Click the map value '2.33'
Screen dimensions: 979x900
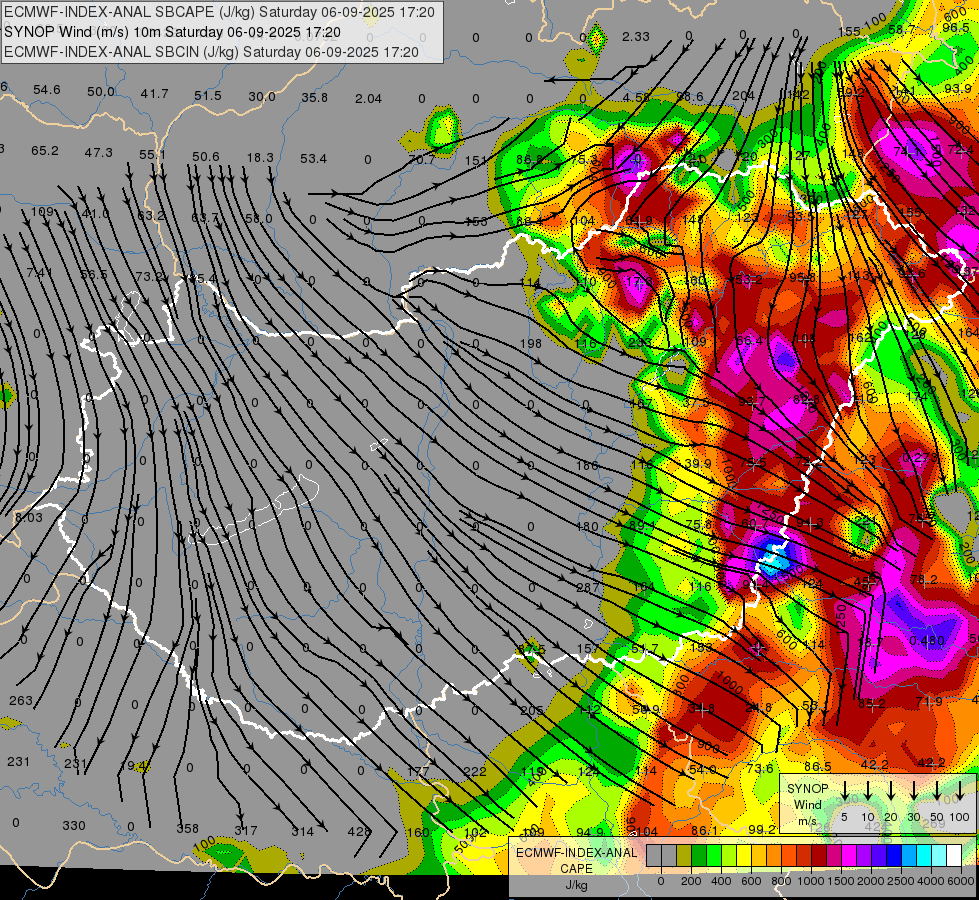pyautogui.click(x=636, y=37)
